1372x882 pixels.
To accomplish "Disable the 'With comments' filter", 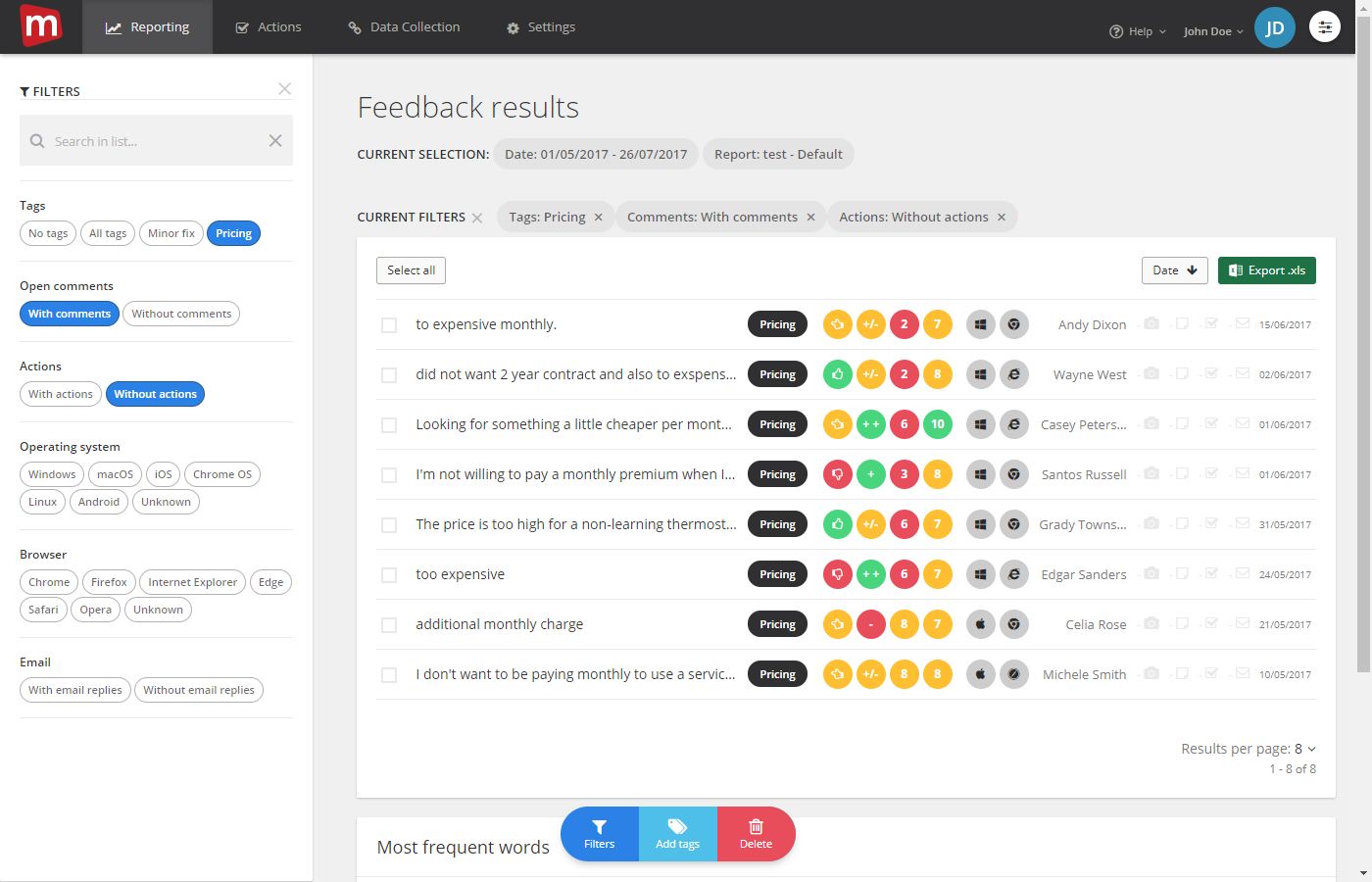I will click(x=69, y=314).
